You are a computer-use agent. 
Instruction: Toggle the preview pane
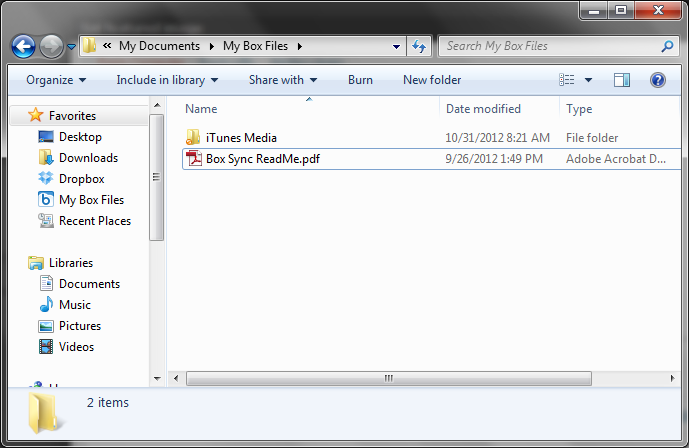pos(622,80)
